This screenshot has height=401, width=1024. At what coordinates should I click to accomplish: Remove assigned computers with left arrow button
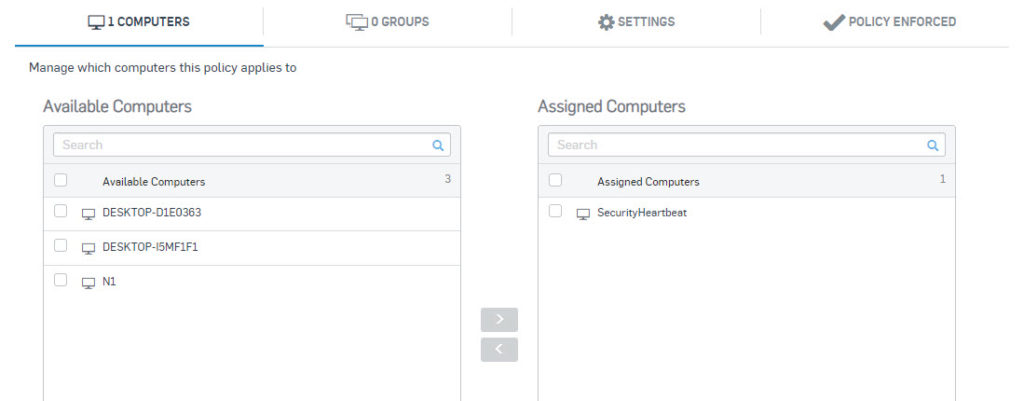499,350
